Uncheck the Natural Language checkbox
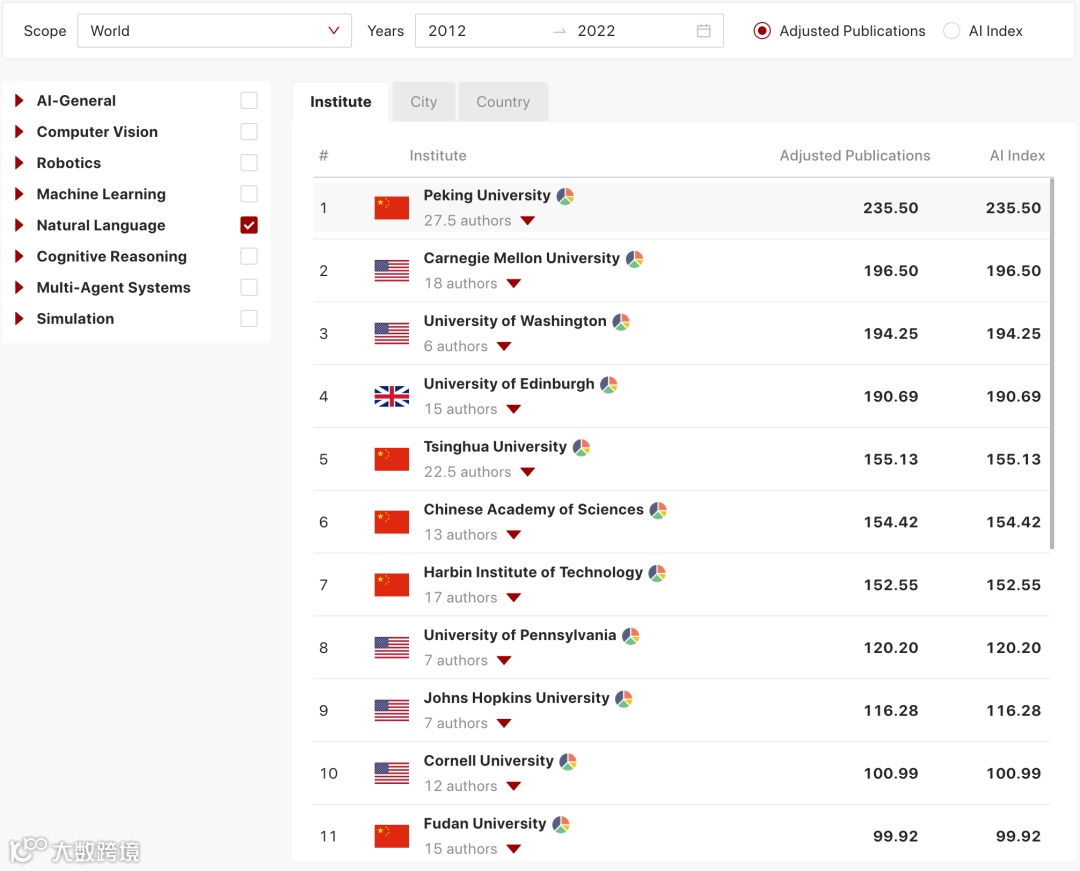This screenshot has width=1080, height=871. pos(249,225)
